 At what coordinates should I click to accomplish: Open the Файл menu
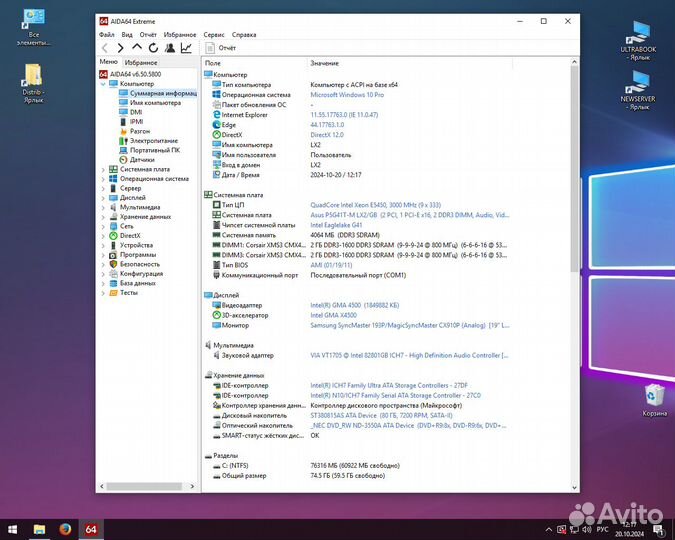[107, 34]
